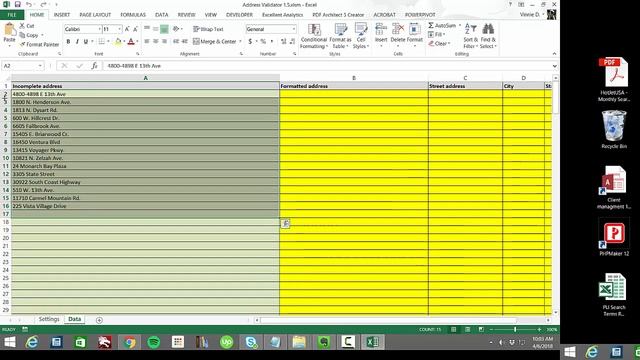The image size is (640, 360).
Task: Click the AutoSum button
Action: (x=442, y=25)
